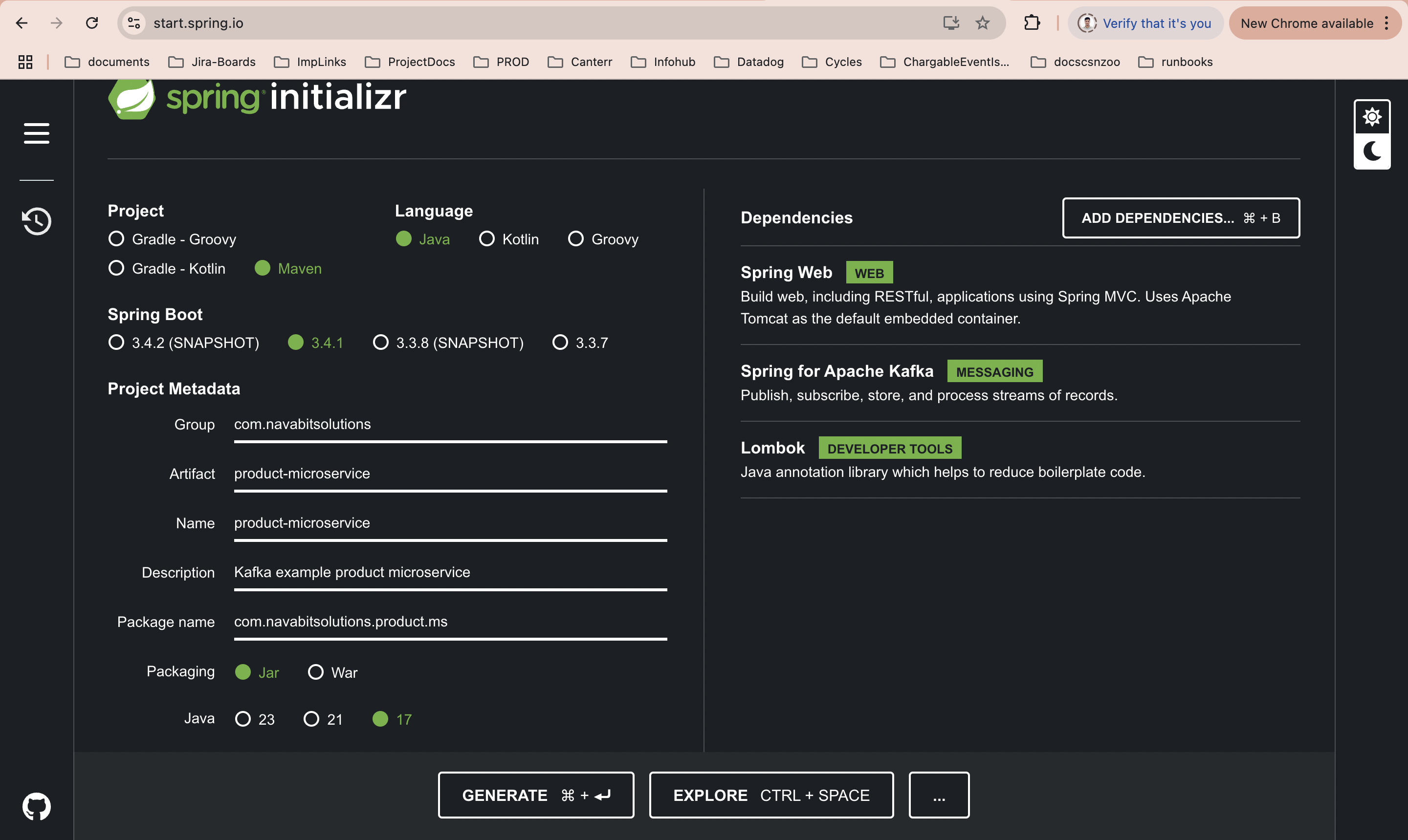Open the project history icon
Image resolution: width=1408 pixels, height=840 pixels.
click(36, 221)
